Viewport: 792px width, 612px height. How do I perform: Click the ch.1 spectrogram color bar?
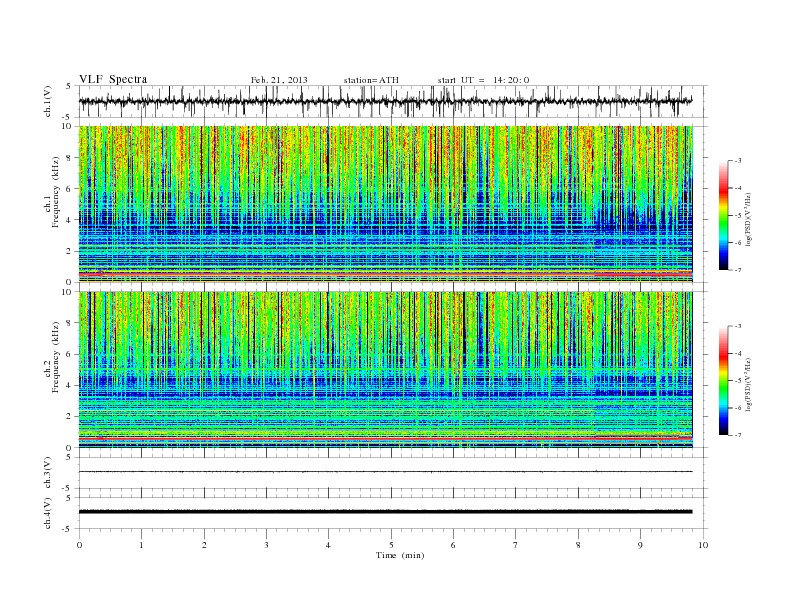tap(723, 216)
